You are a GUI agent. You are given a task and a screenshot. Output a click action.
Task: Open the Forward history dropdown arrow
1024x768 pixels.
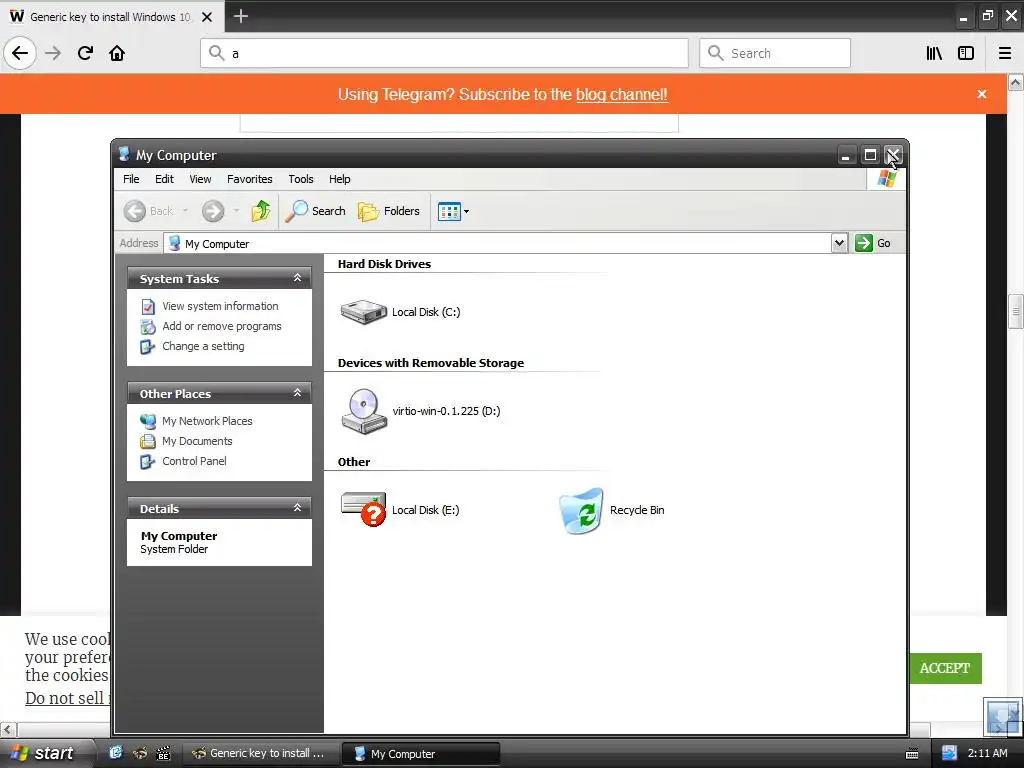(236, 211)
